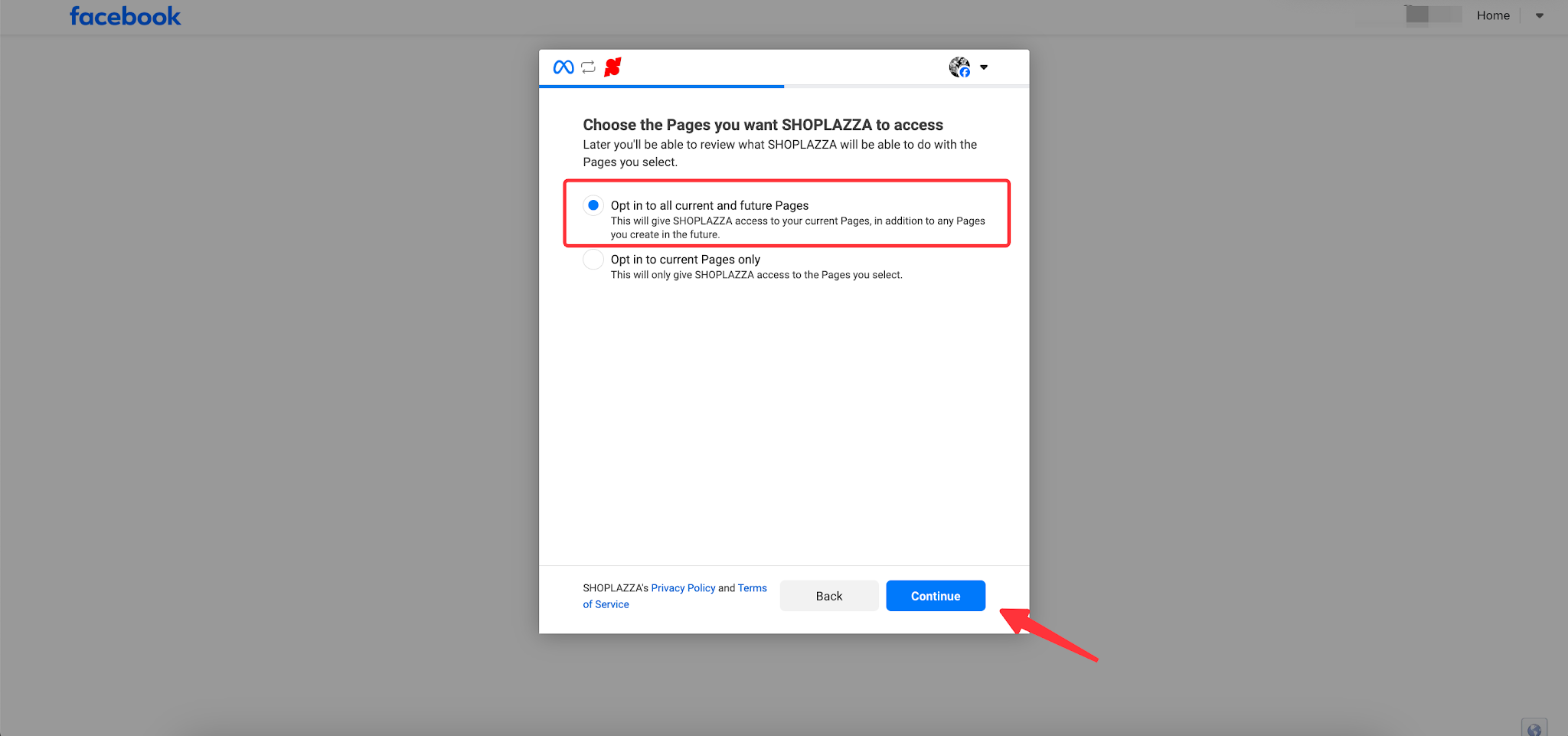Select the current Pages only radio button
This screenshot has height=736, width=1568.
(593, 260)
